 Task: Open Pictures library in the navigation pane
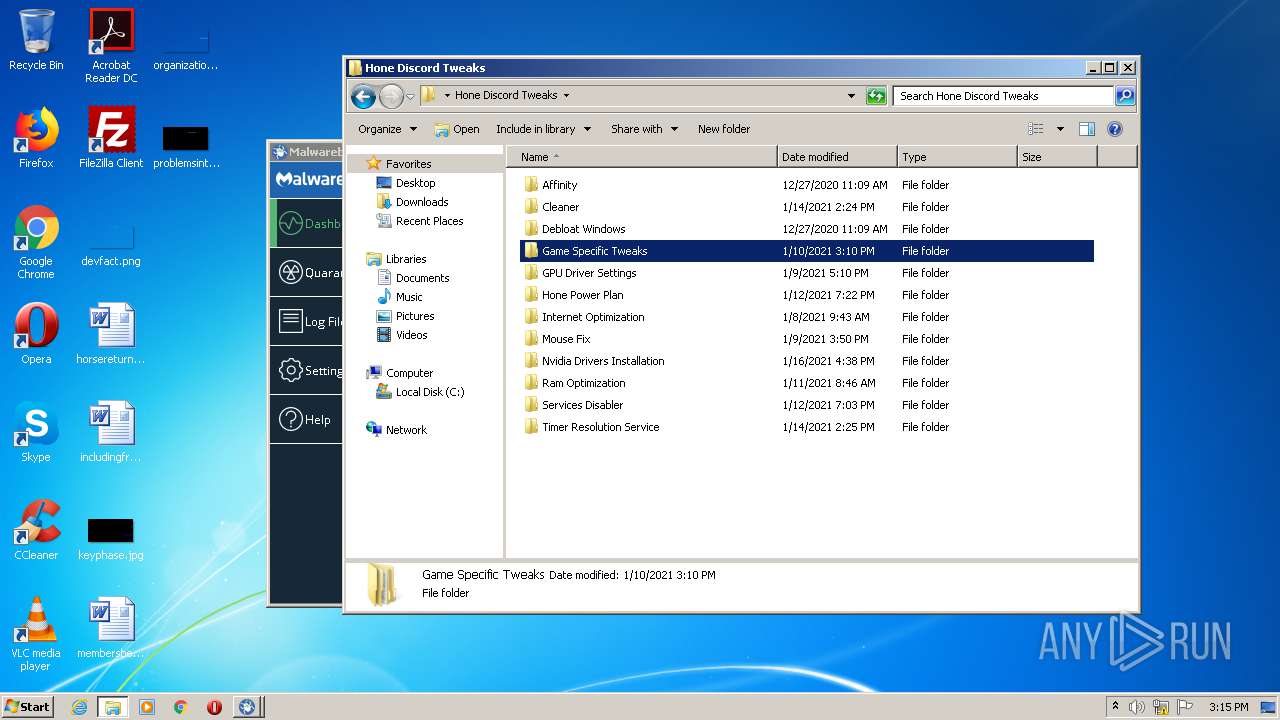(415, 316)
